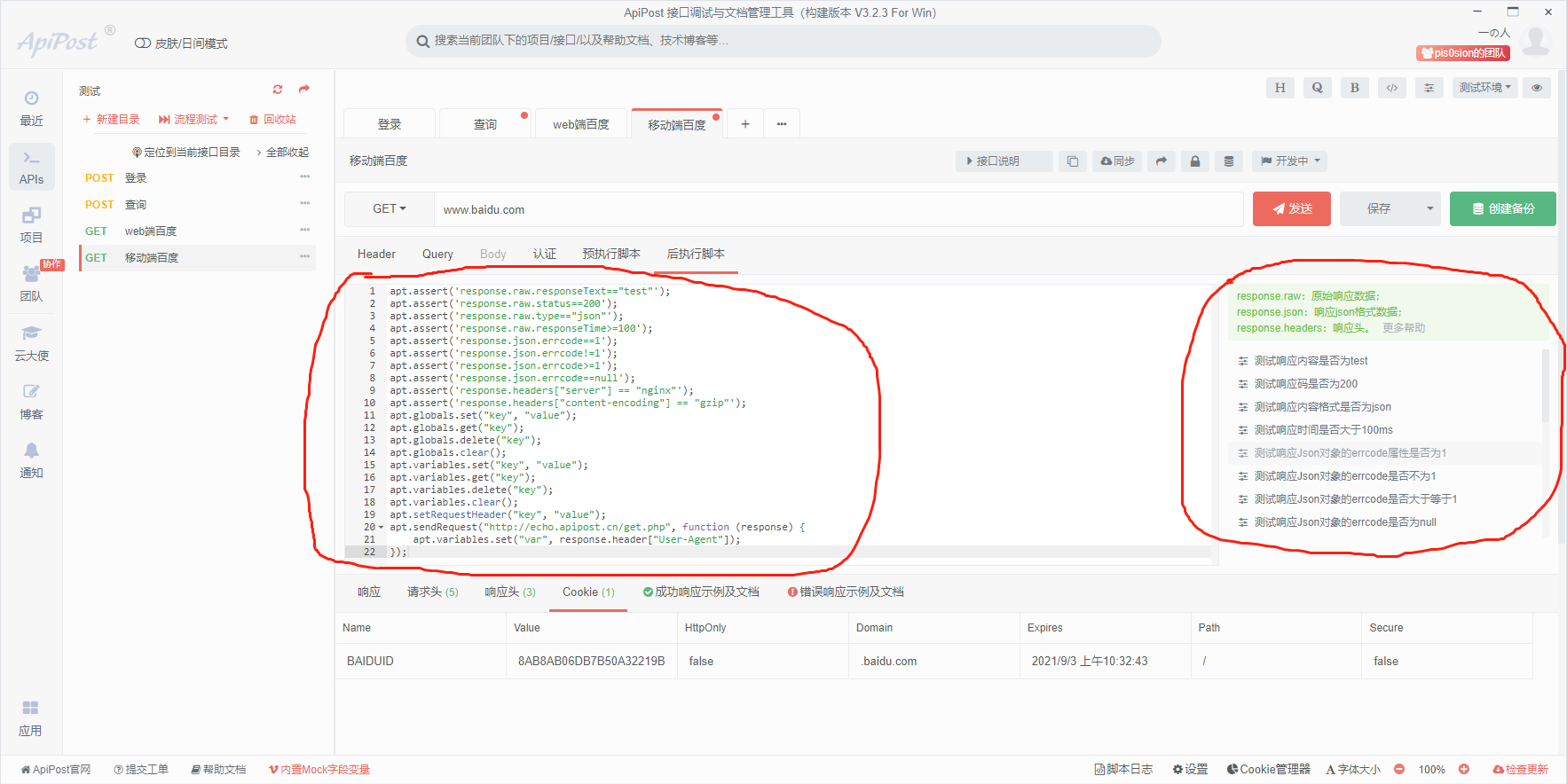Click the 保存 save button
Image resolution: width=1567 pixels, height=784 pixels.
[x=1379, y=209]
